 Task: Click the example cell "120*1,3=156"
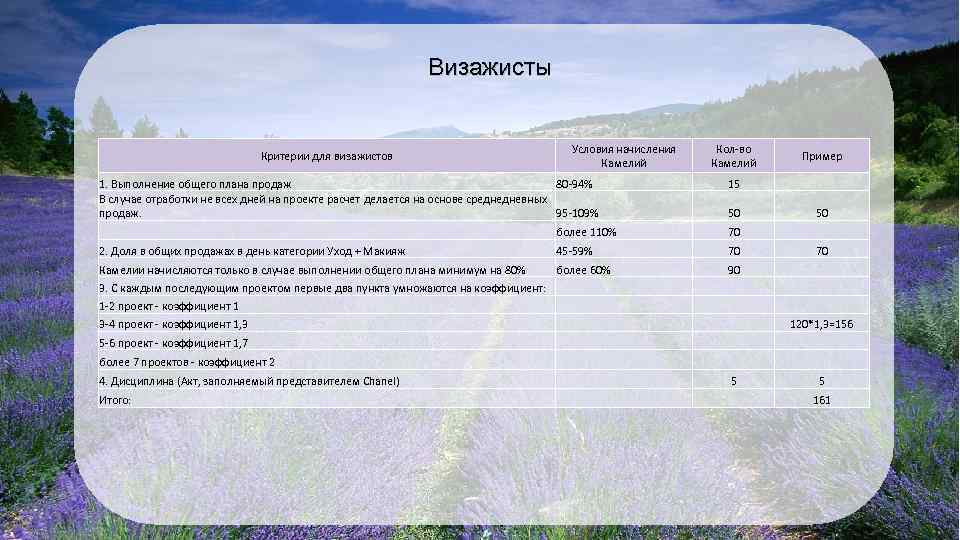(x=822, y=324)
